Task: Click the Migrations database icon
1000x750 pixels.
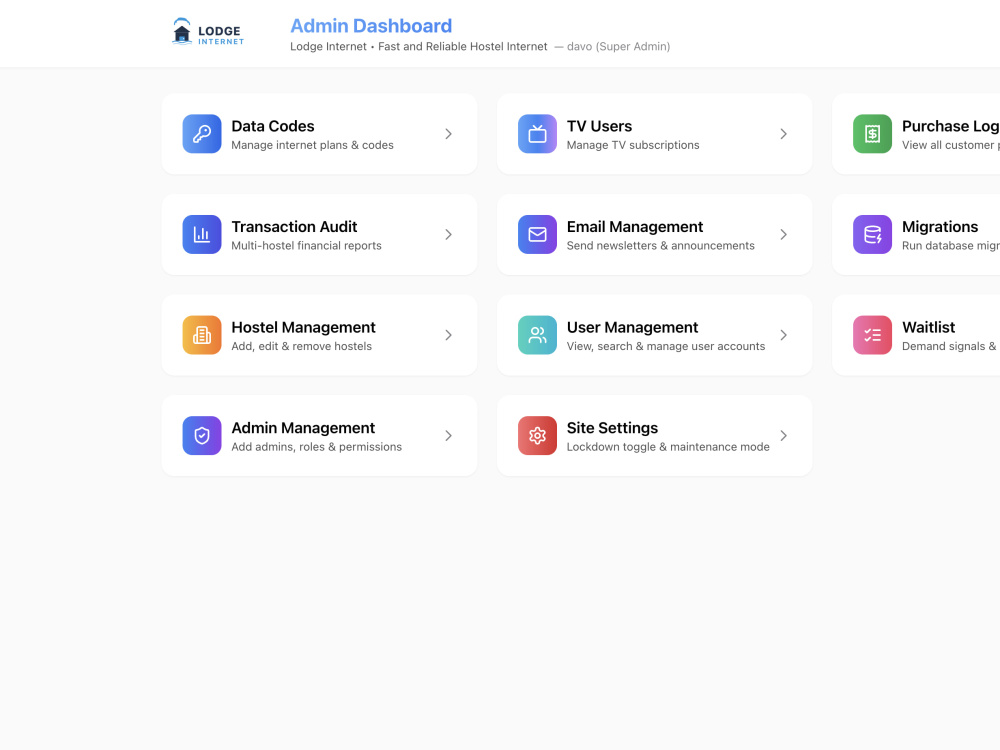Action: pyautogui.click(x=872, y=235)
